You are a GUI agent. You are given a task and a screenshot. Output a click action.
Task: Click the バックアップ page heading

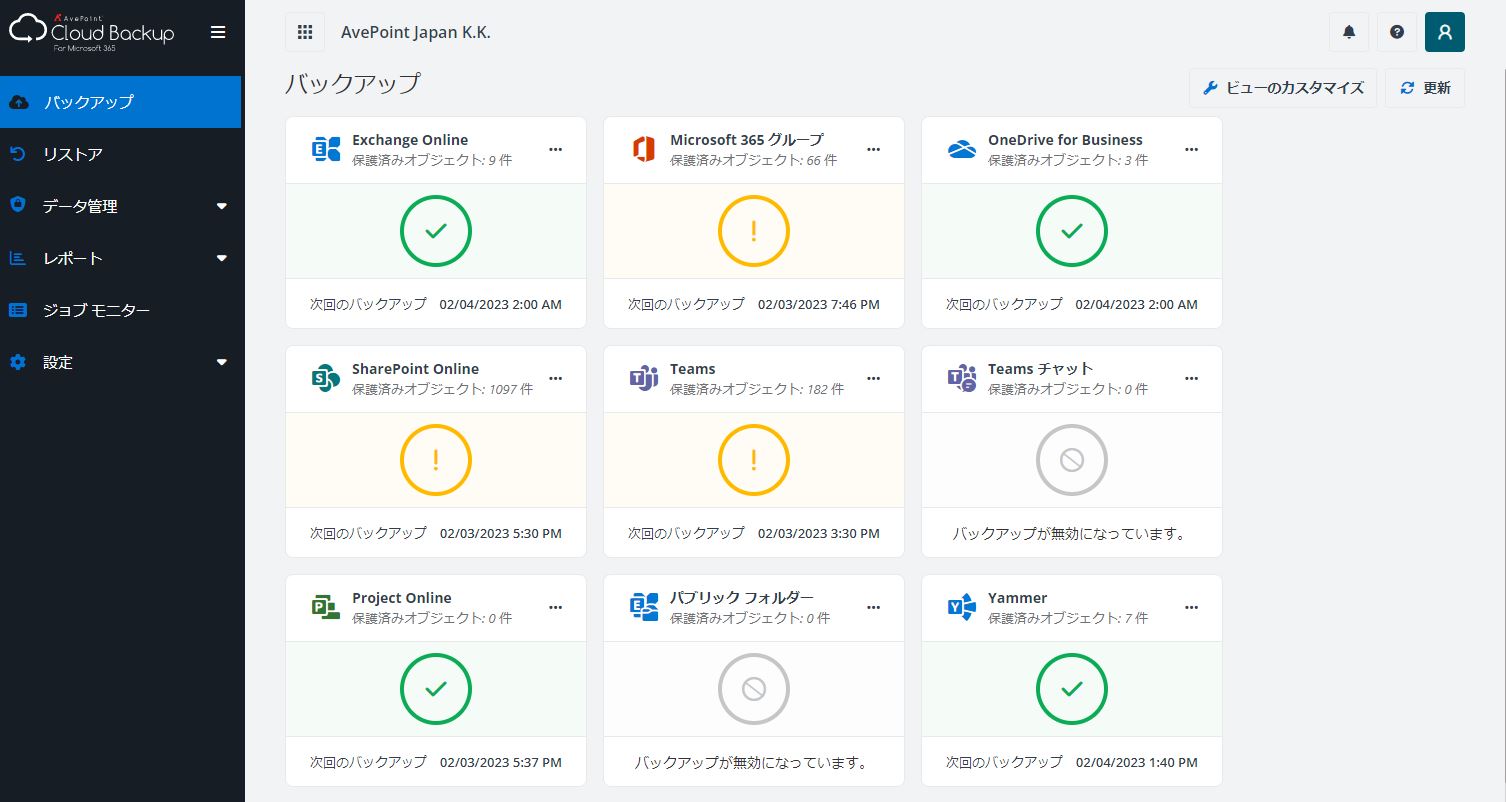pos(353,83)
